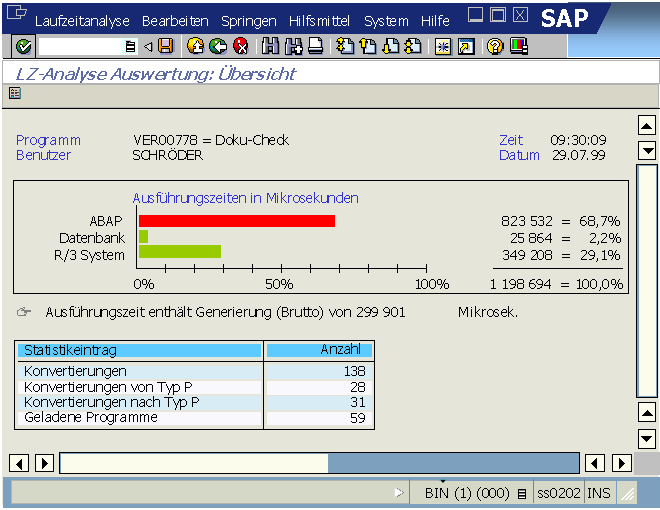Click the green left-arrow Back icon

(x=218, y=46)
